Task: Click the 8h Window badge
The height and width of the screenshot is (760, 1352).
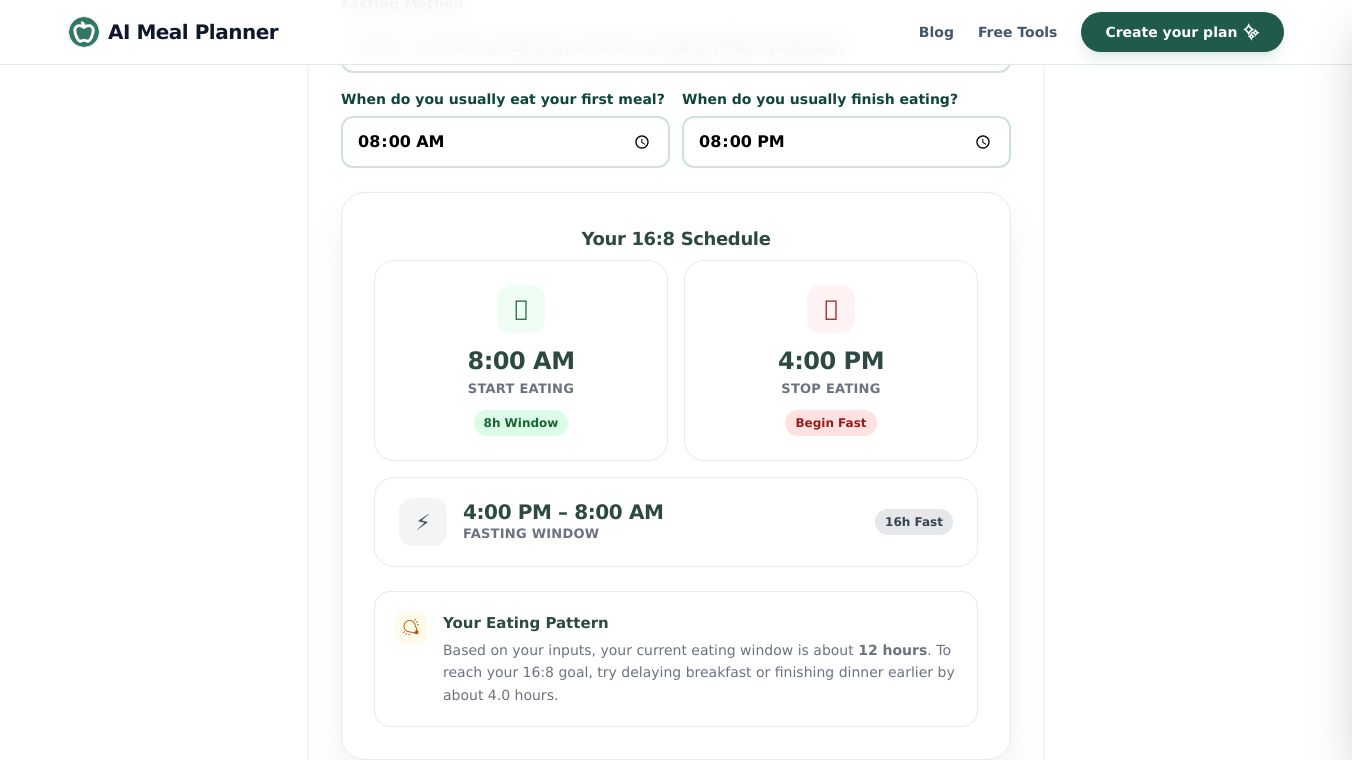Action: point(521,423)
